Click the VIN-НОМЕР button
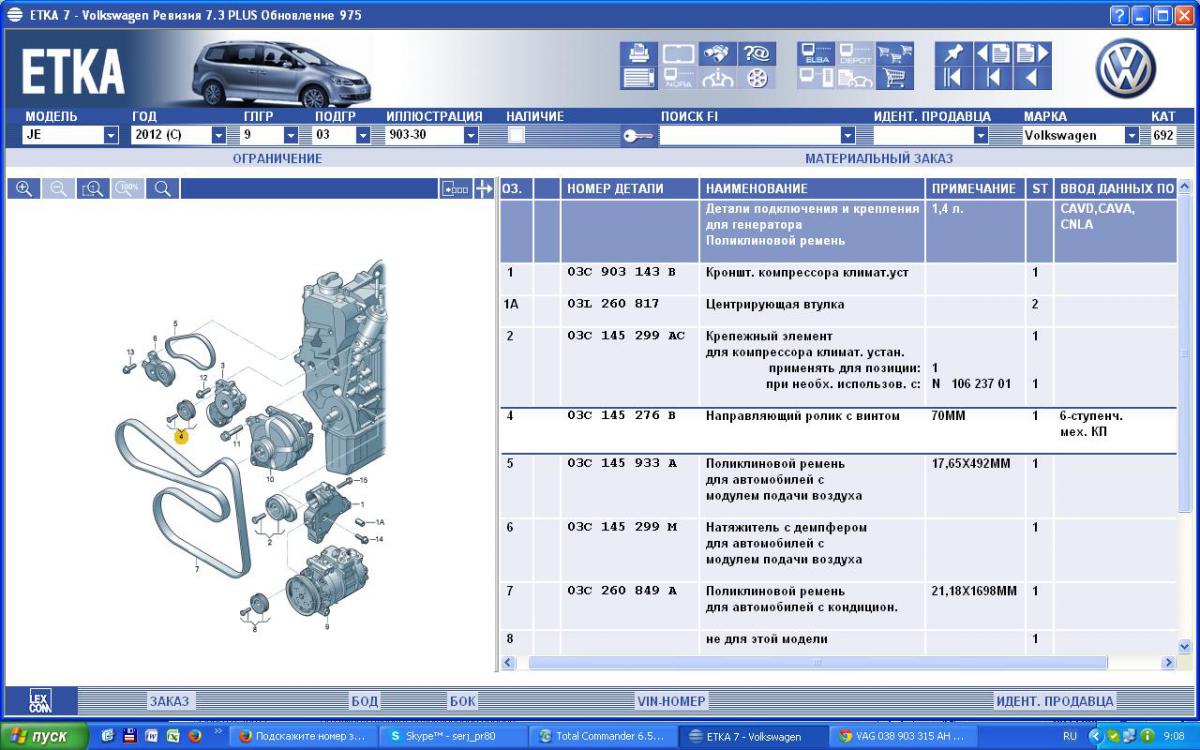Image resolution: width=1200 pixels, height=750 pixels. (671, 701)
